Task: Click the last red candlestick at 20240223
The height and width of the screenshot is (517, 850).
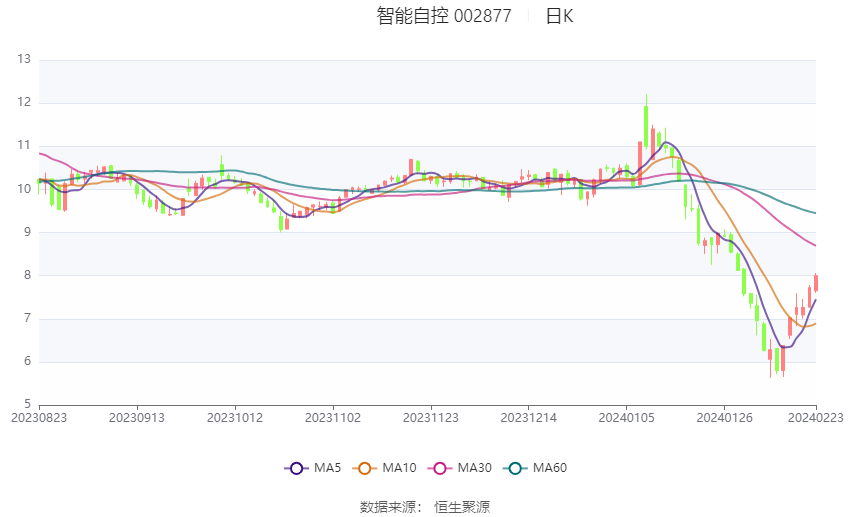Action: click(816, 283)
